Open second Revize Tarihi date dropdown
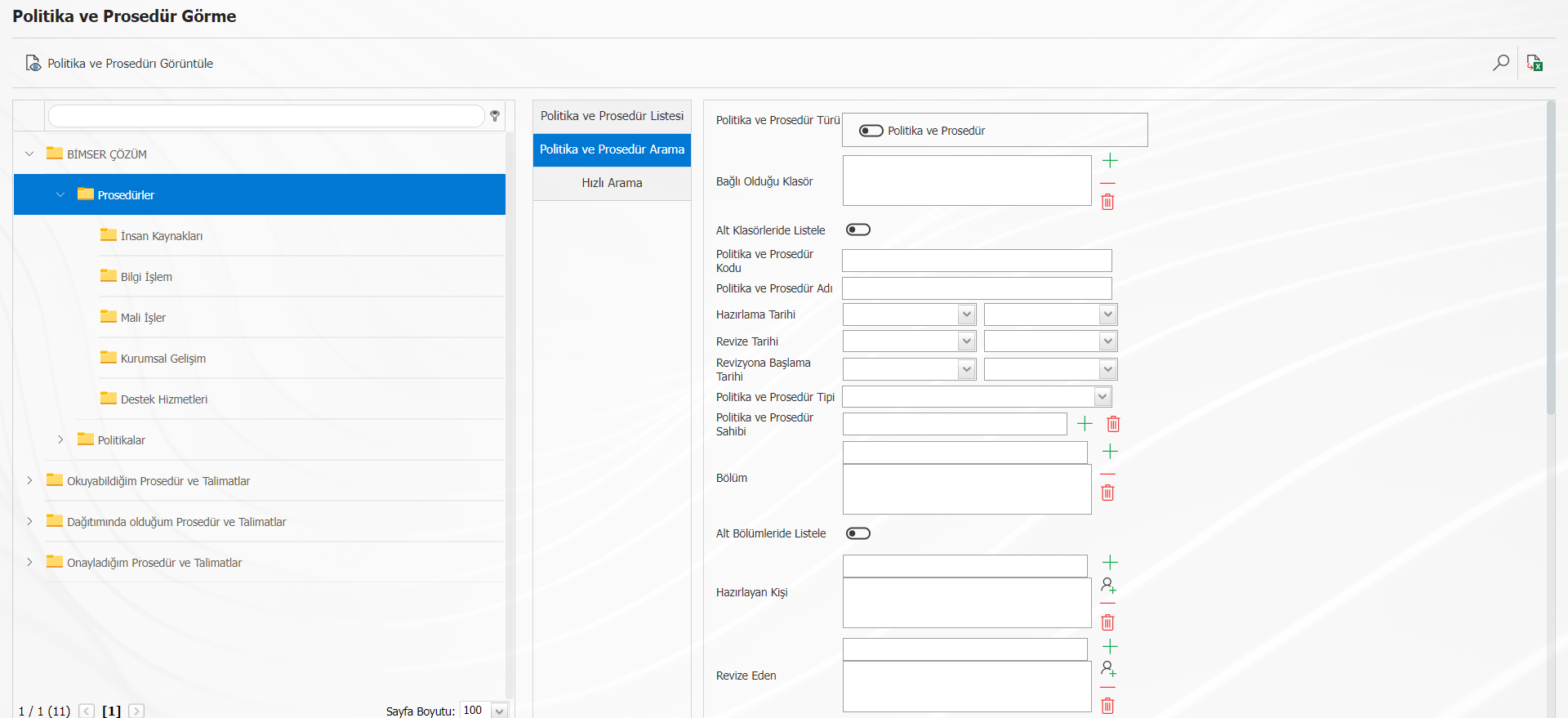 [x=1108, y=341]
